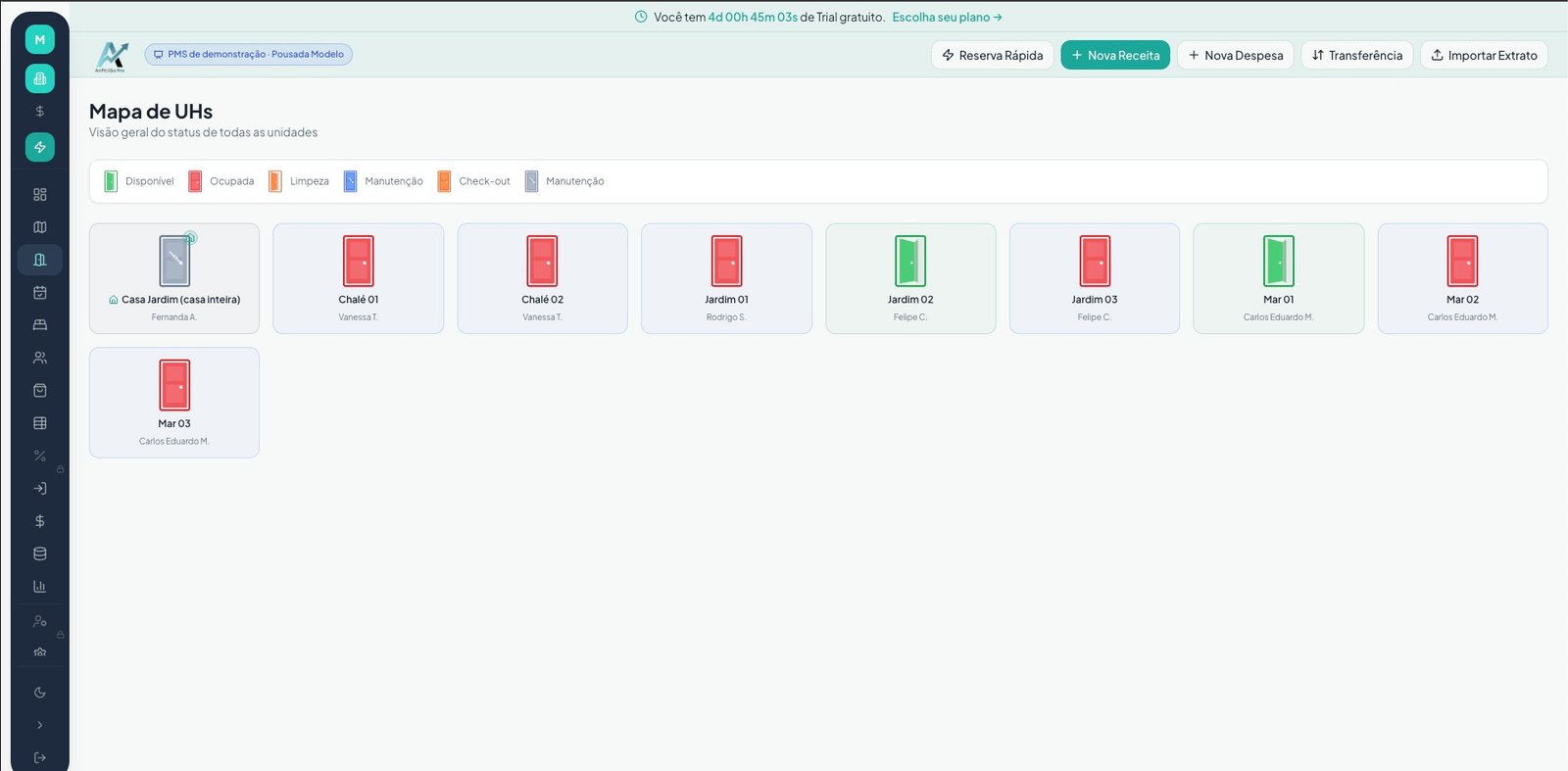
Task: Add a new expense via Nova Despesa
Action: pyautogui.click(x=1236, y=55)
